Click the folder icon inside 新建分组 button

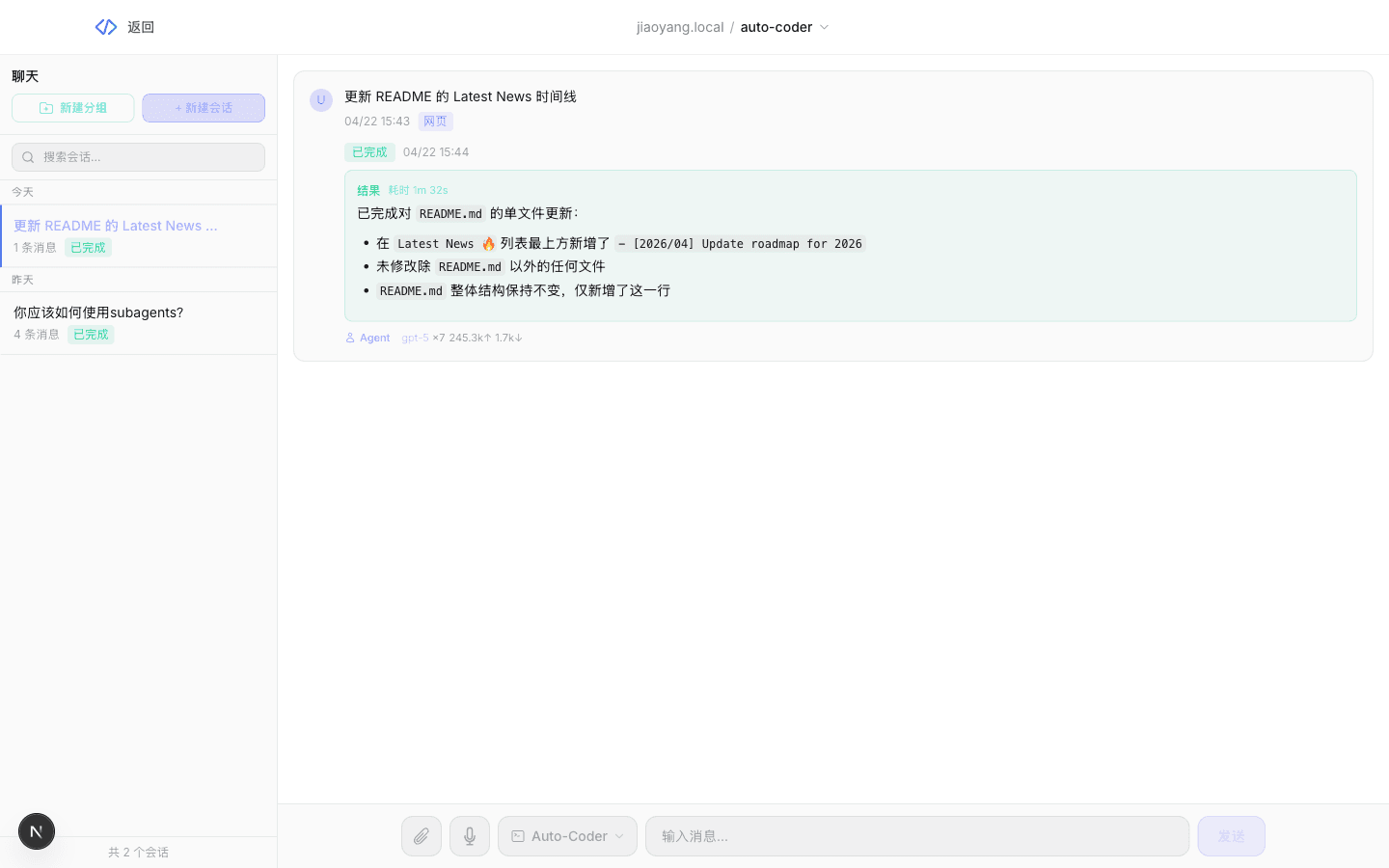pyautogui.click(x=45, y=108)
